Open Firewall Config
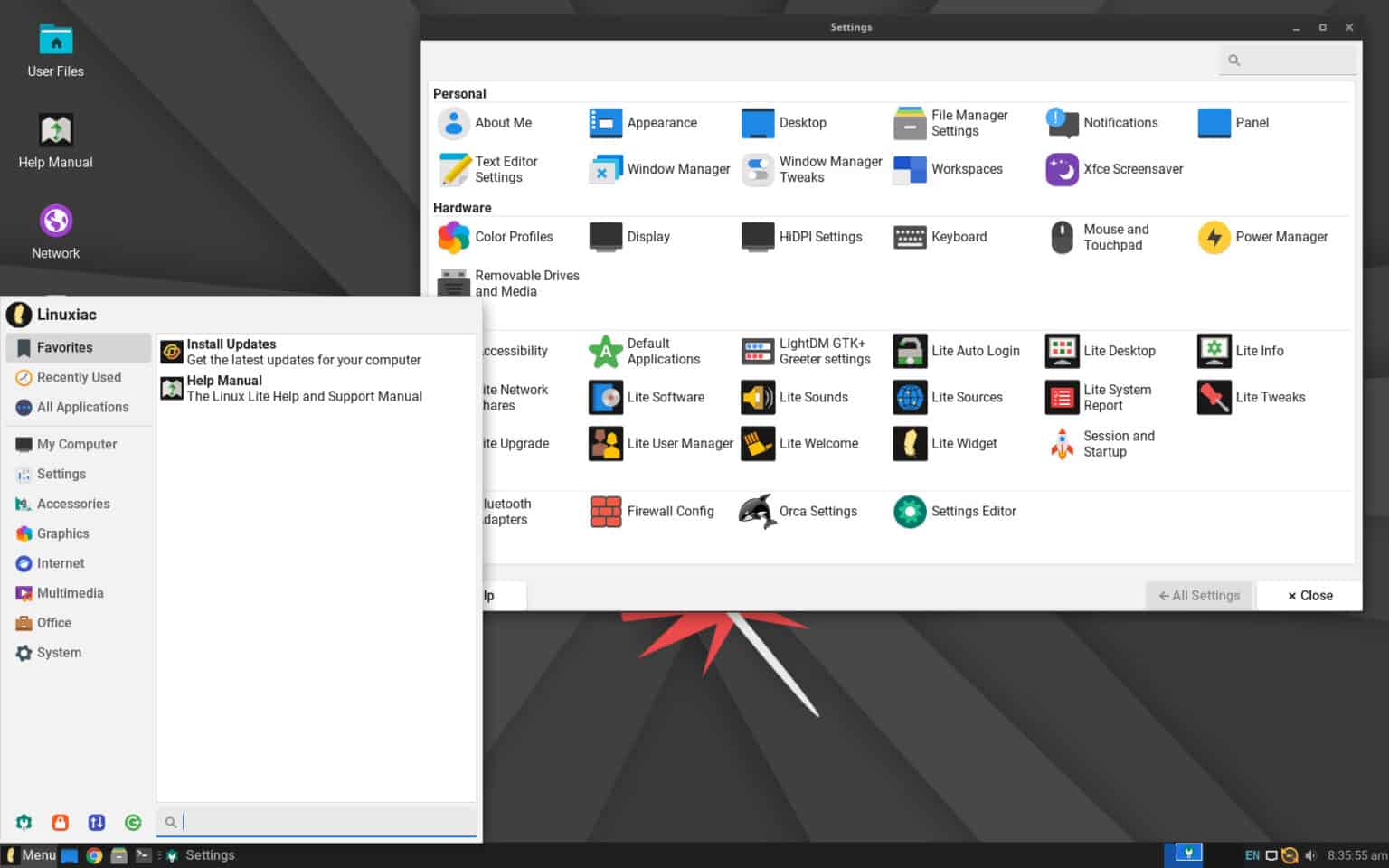Viewport: 1389px width, 868px height. click(669, 511)
